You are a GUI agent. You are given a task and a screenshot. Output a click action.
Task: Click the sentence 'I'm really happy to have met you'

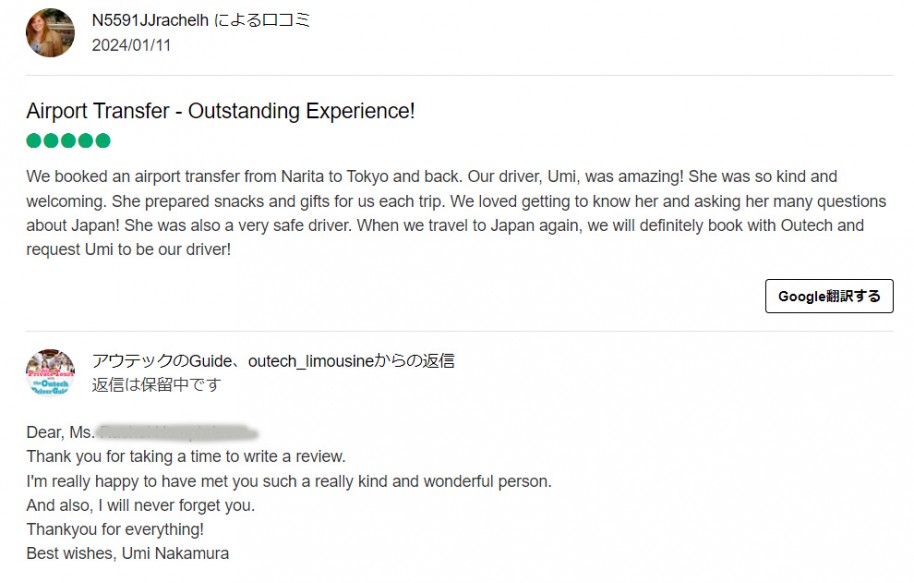click(288, 481)
